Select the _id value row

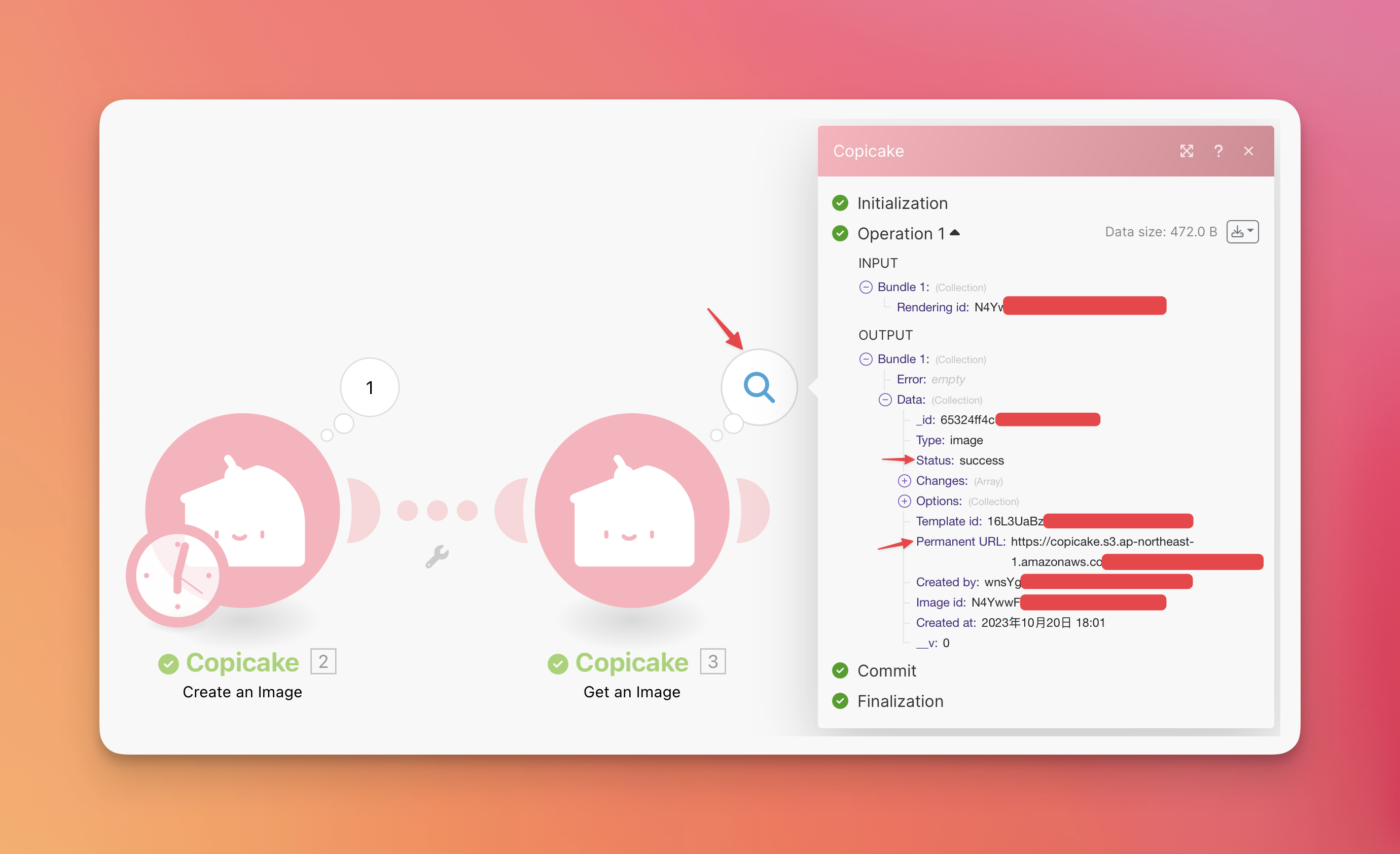(1008, 420)
